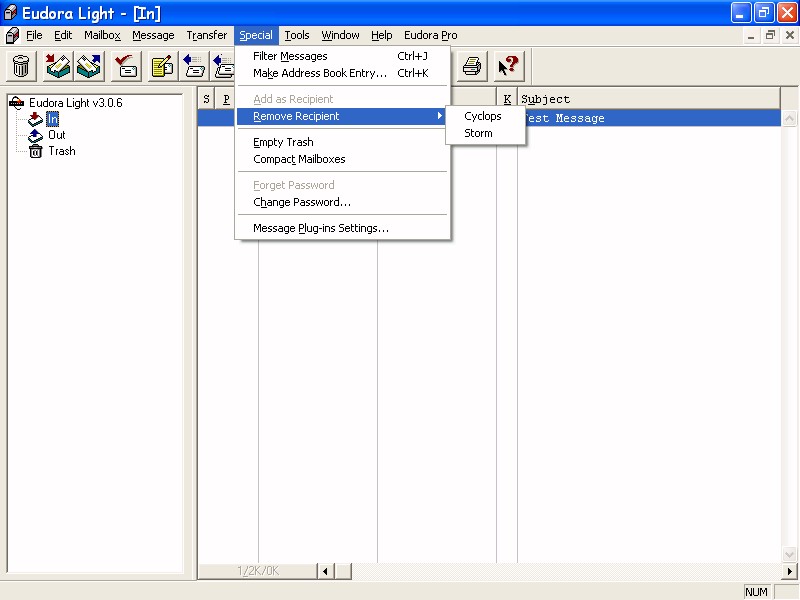The width and height of the screenshot is (800, 600).
Task: Open the Out mailbox toolbar icon
Action: point(89,66)
